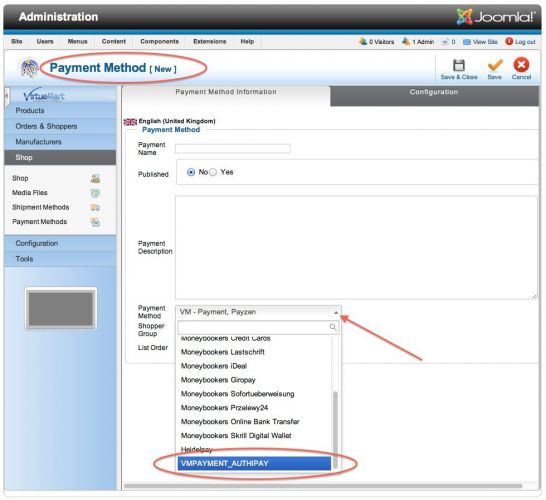Click the Payment Name input field

233,149
